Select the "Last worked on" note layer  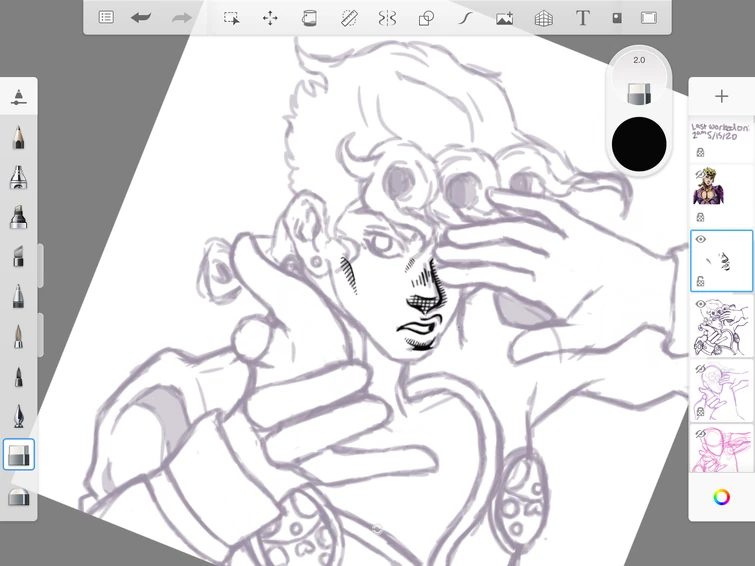pos(721,139)
